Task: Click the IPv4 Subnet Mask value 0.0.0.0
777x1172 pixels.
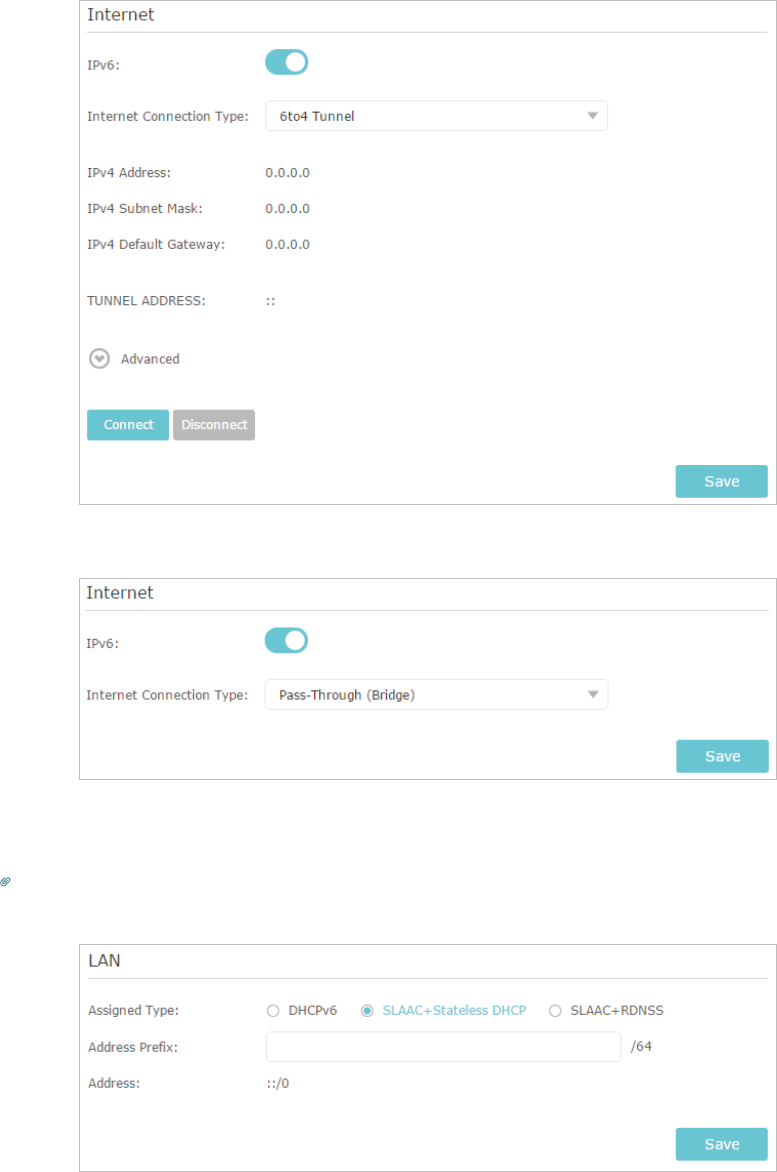Action: (288, 209)
